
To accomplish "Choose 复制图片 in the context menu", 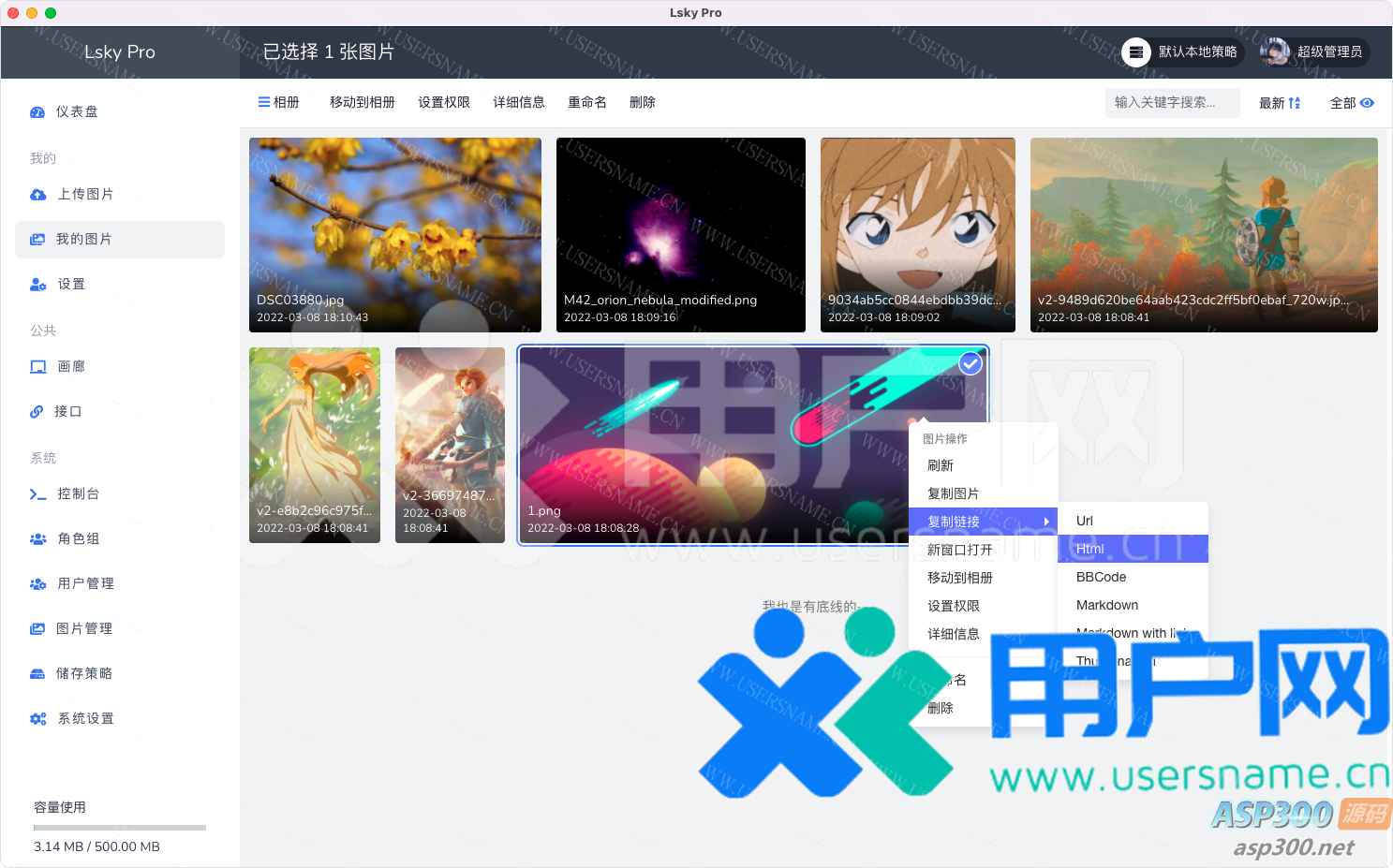I will pos(983,493).
